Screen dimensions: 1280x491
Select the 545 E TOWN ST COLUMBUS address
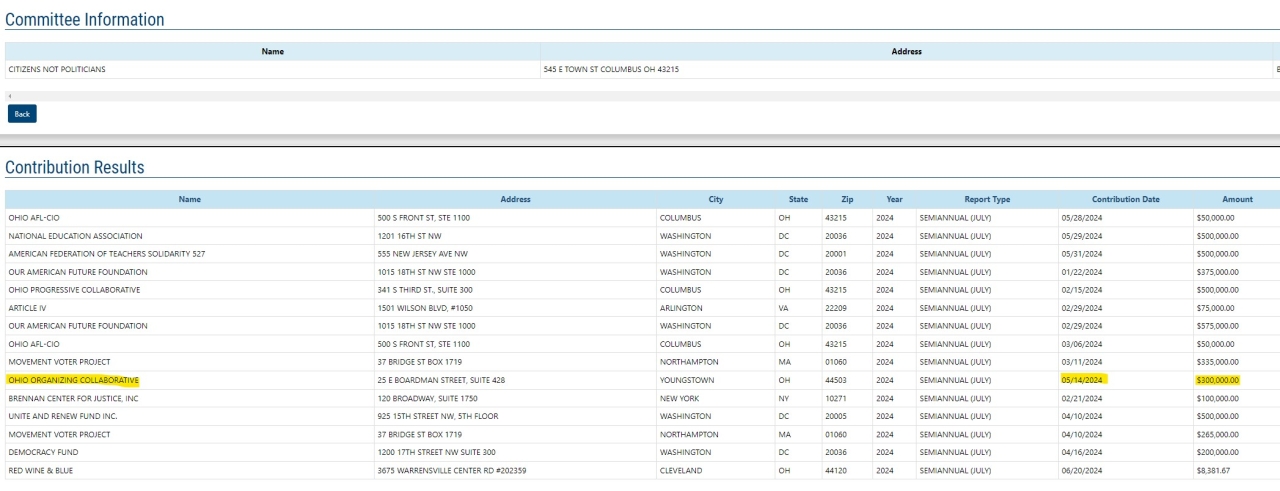tap(613, 69)
